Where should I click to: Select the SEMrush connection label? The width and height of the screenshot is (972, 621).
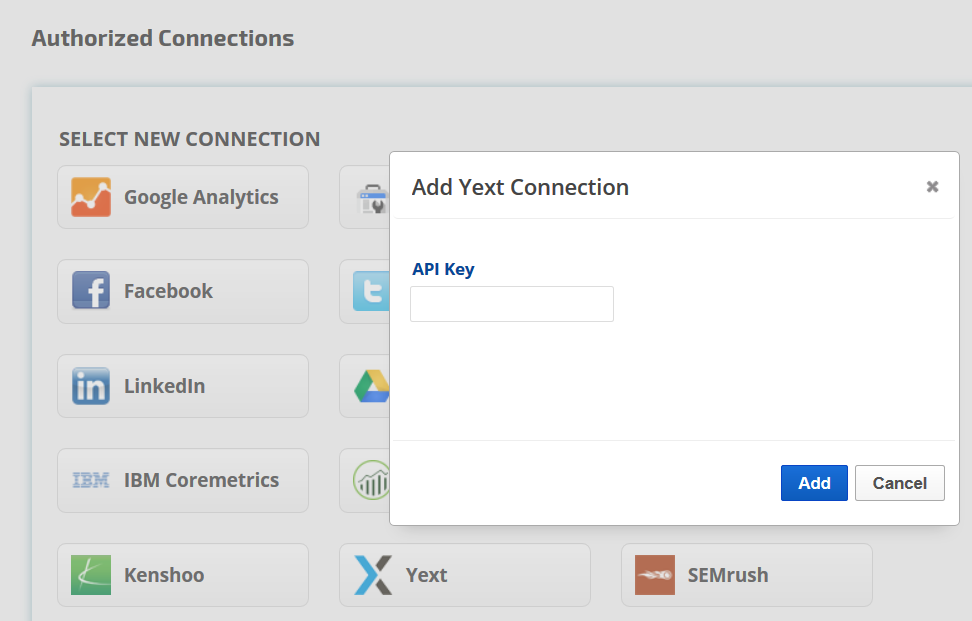tap(728, 575)
